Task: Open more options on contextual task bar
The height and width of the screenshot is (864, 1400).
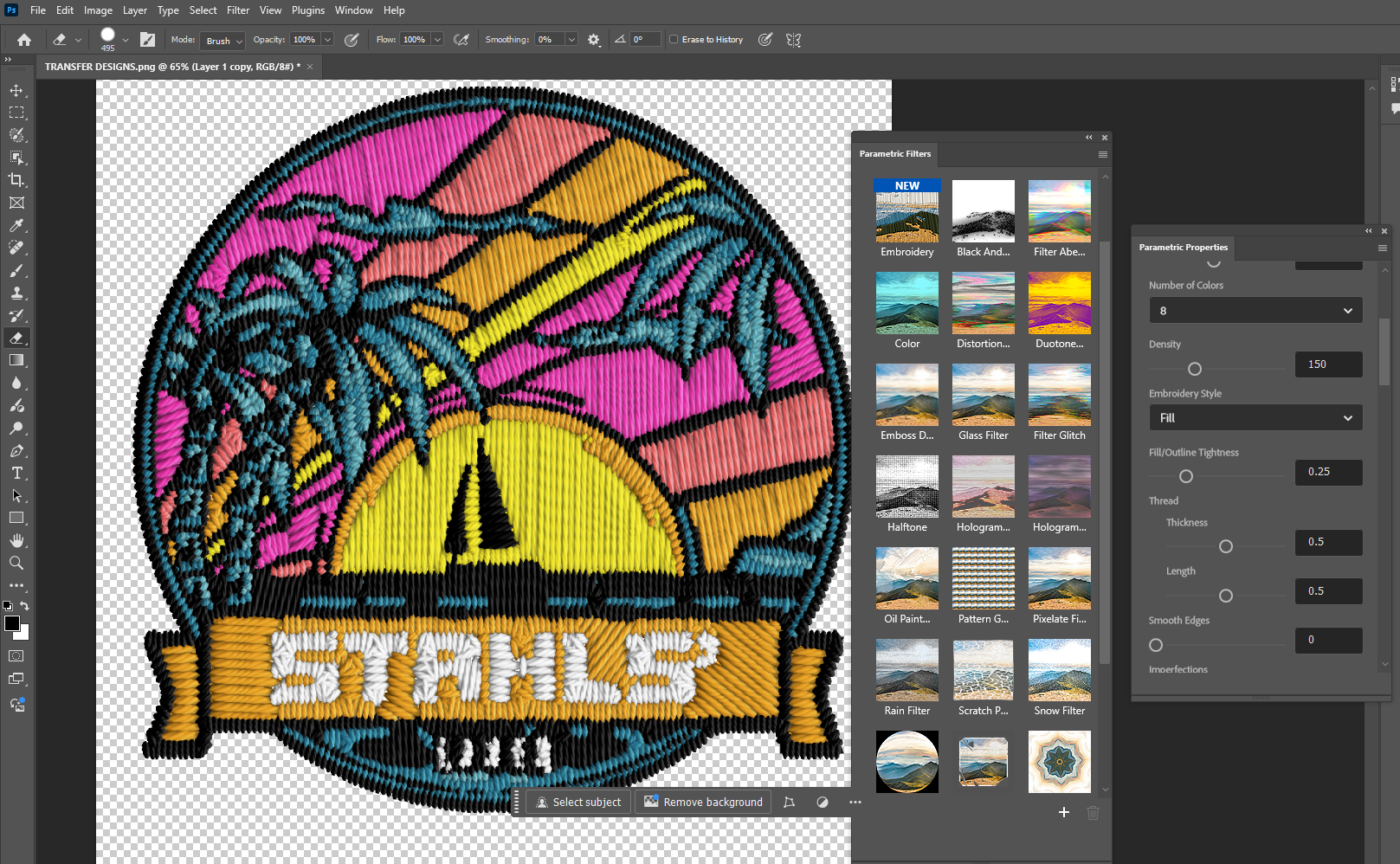Action: 855,803
